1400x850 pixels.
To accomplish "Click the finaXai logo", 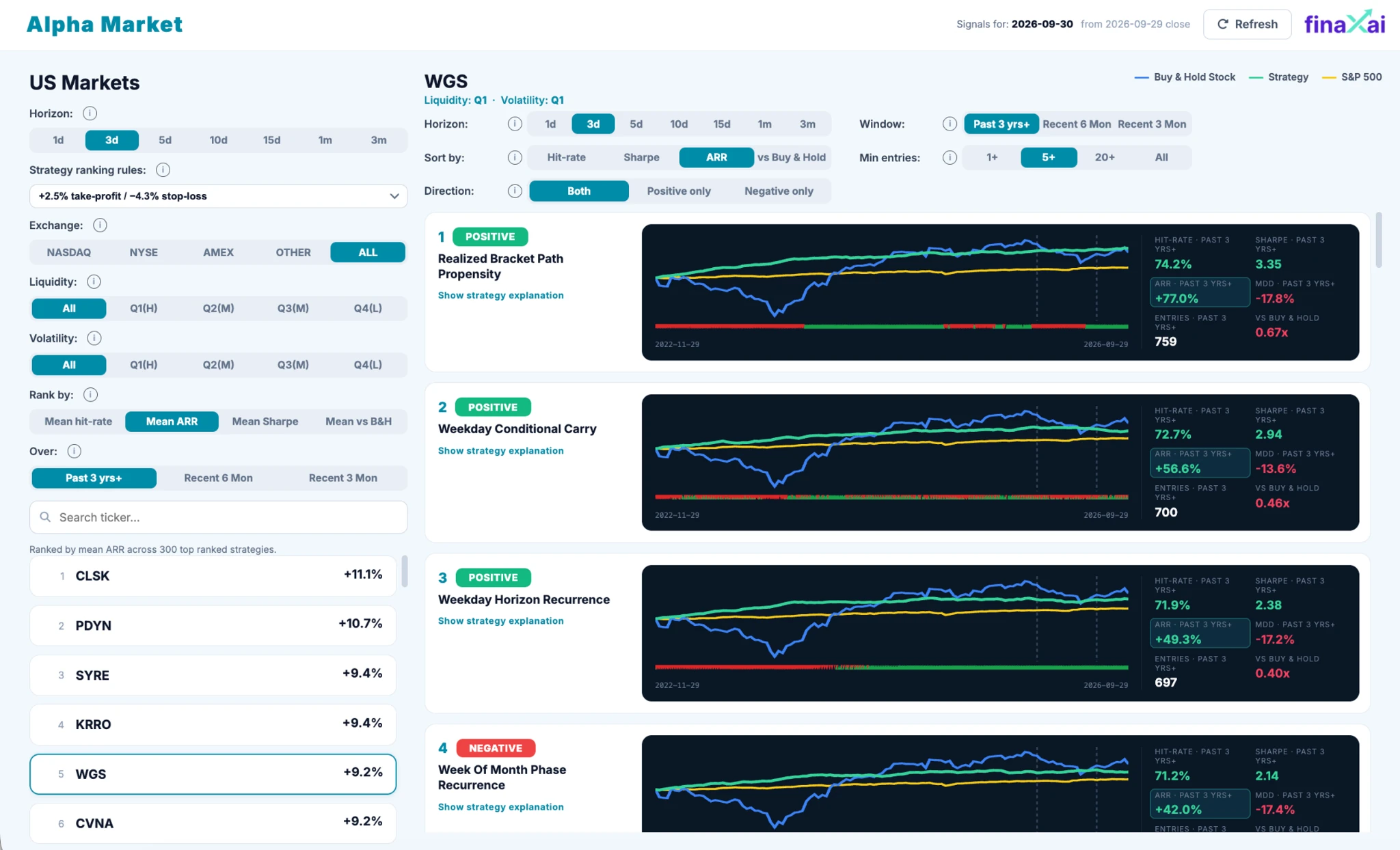I will (1344, 23).
